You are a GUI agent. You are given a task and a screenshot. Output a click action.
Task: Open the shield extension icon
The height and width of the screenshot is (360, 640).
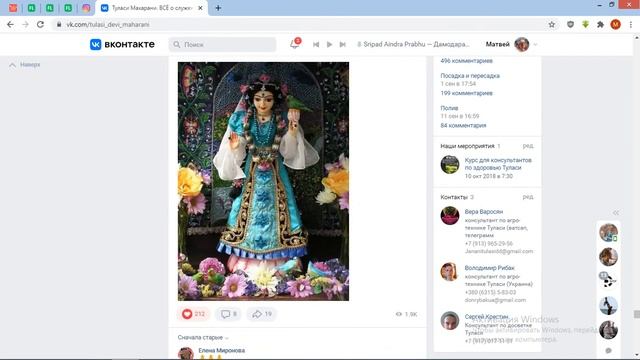pyautogui.click(x=570, y=24)
